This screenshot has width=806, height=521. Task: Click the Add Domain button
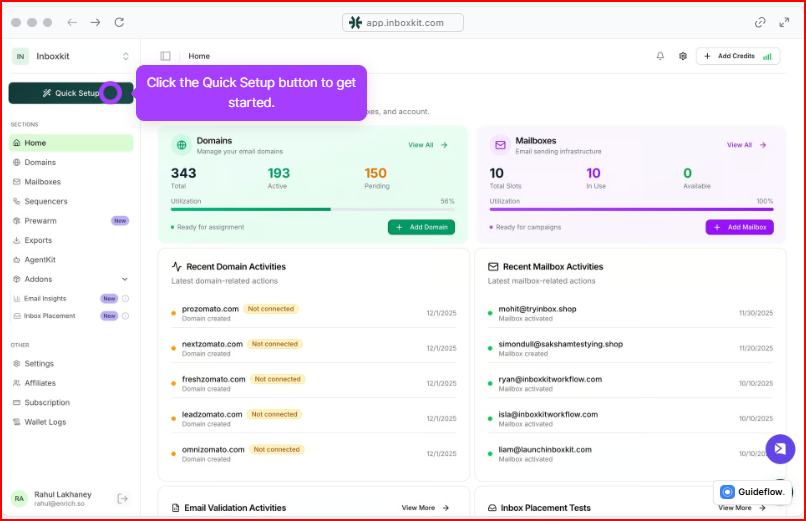coord(421,227)
